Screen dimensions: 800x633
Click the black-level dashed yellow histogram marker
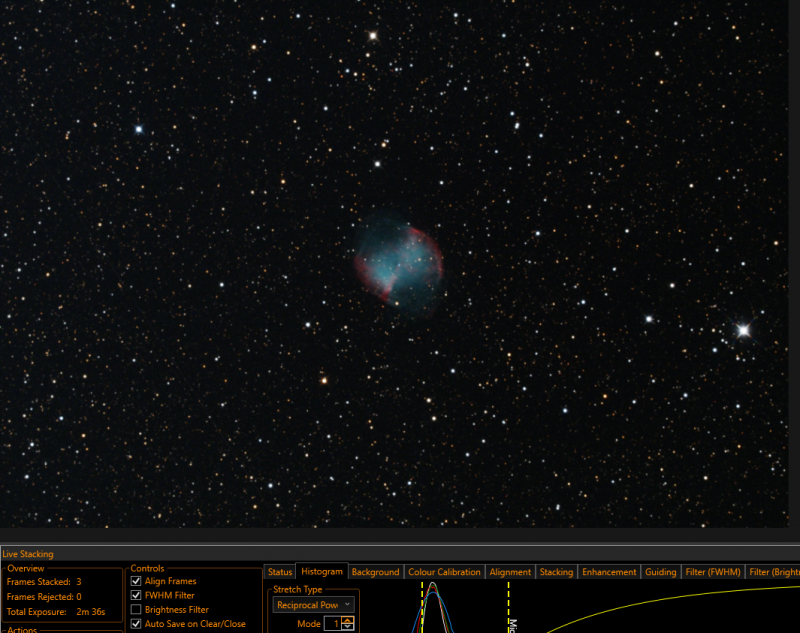[x=422, y=607]
